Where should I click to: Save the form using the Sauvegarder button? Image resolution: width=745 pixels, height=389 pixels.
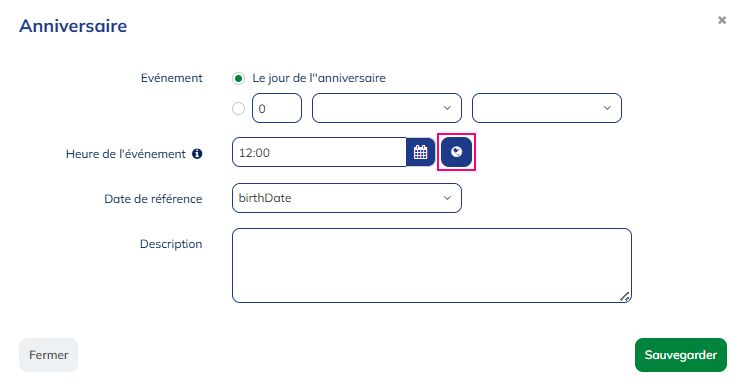coord(681,355)
